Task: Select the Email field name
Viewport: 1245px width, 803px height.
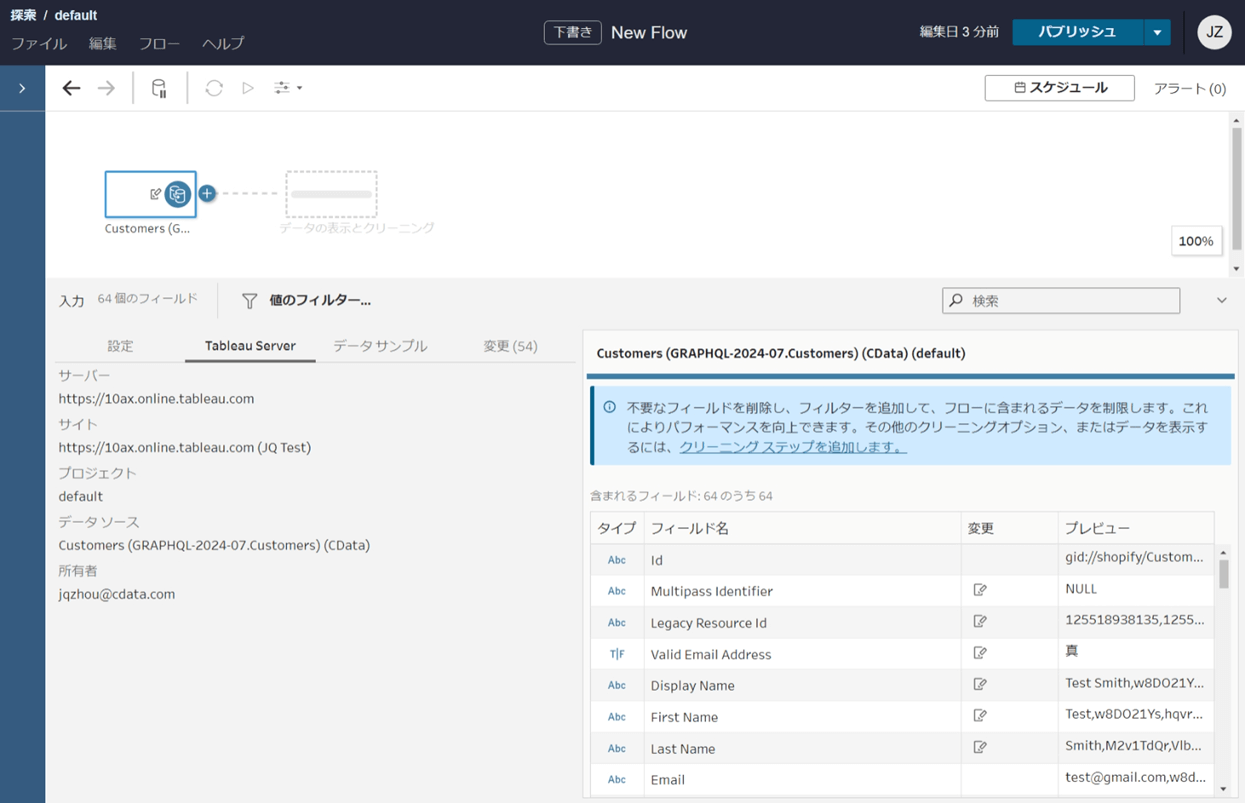Action: 668,780
